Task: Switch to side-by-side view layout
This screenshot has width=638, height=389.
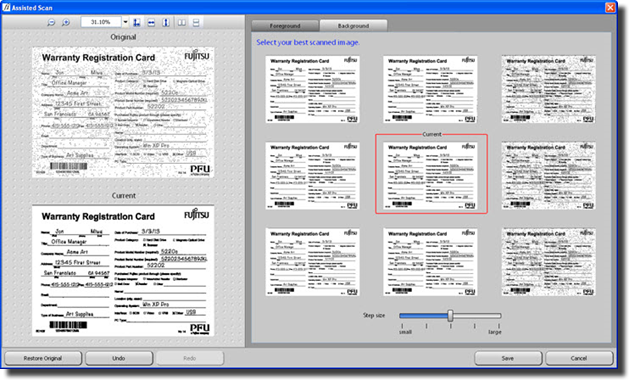Action: click(x=182, y=22)
